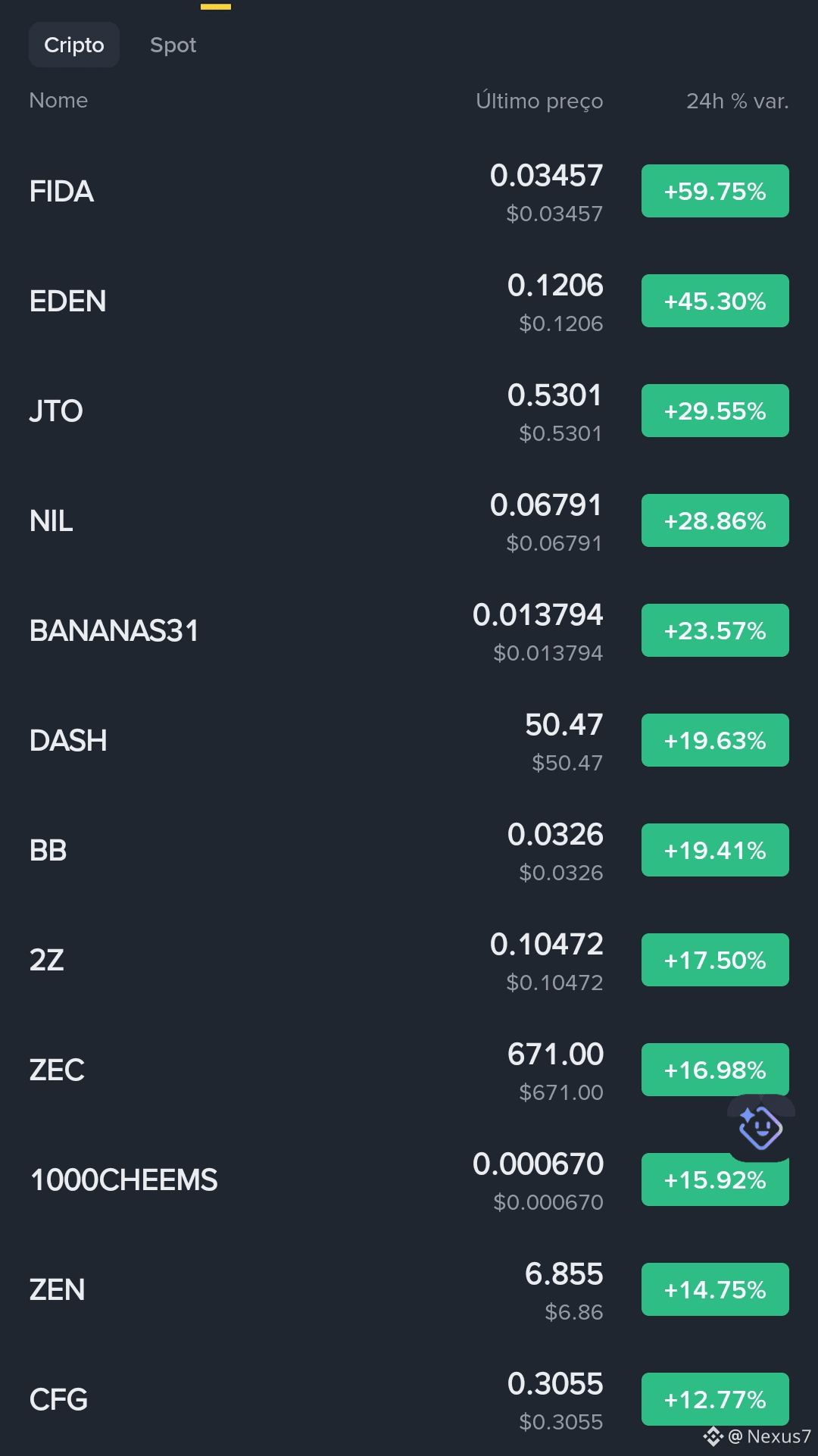
Task: Tap the yellow tab indicator bar
Action: point(216,6)
